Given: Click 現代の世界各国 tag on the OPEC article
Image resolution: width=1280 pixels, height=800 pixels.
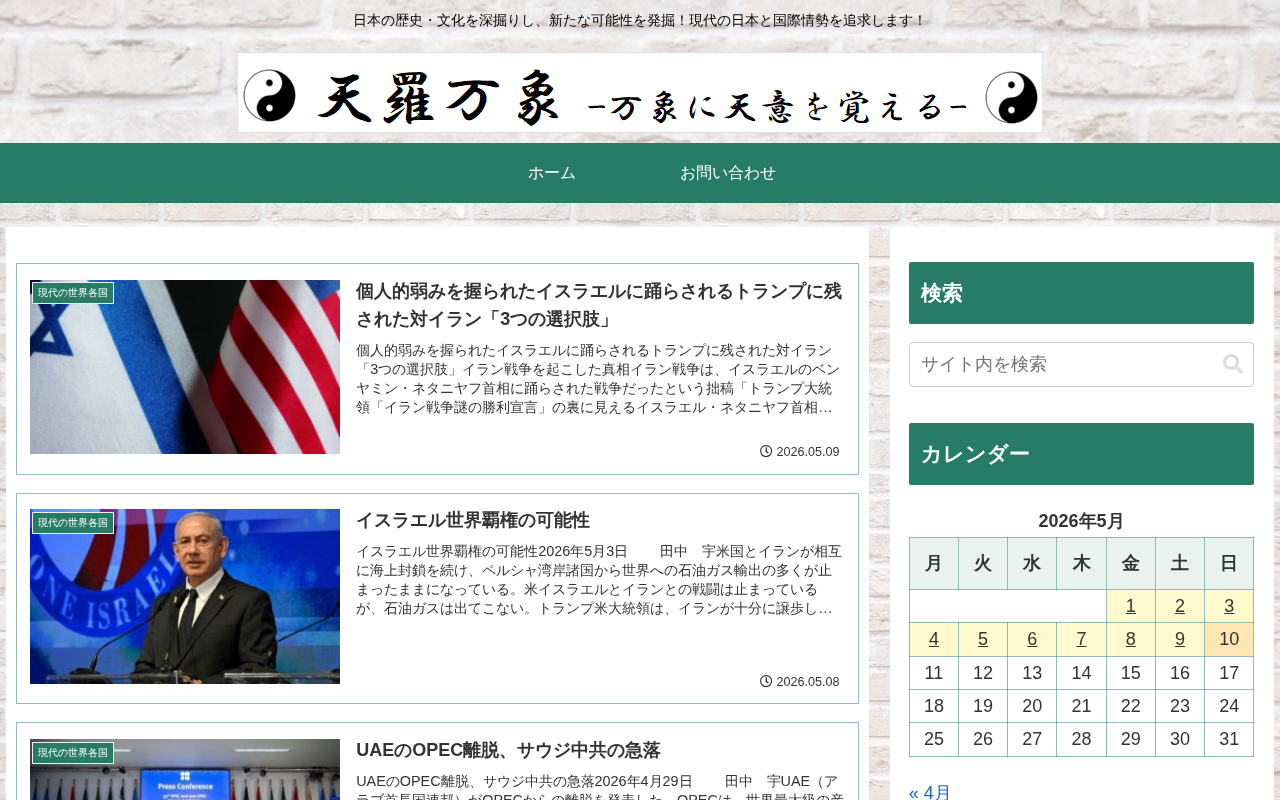Looking at the screenshot, I should pyautogui.click(x=73, y=753).
